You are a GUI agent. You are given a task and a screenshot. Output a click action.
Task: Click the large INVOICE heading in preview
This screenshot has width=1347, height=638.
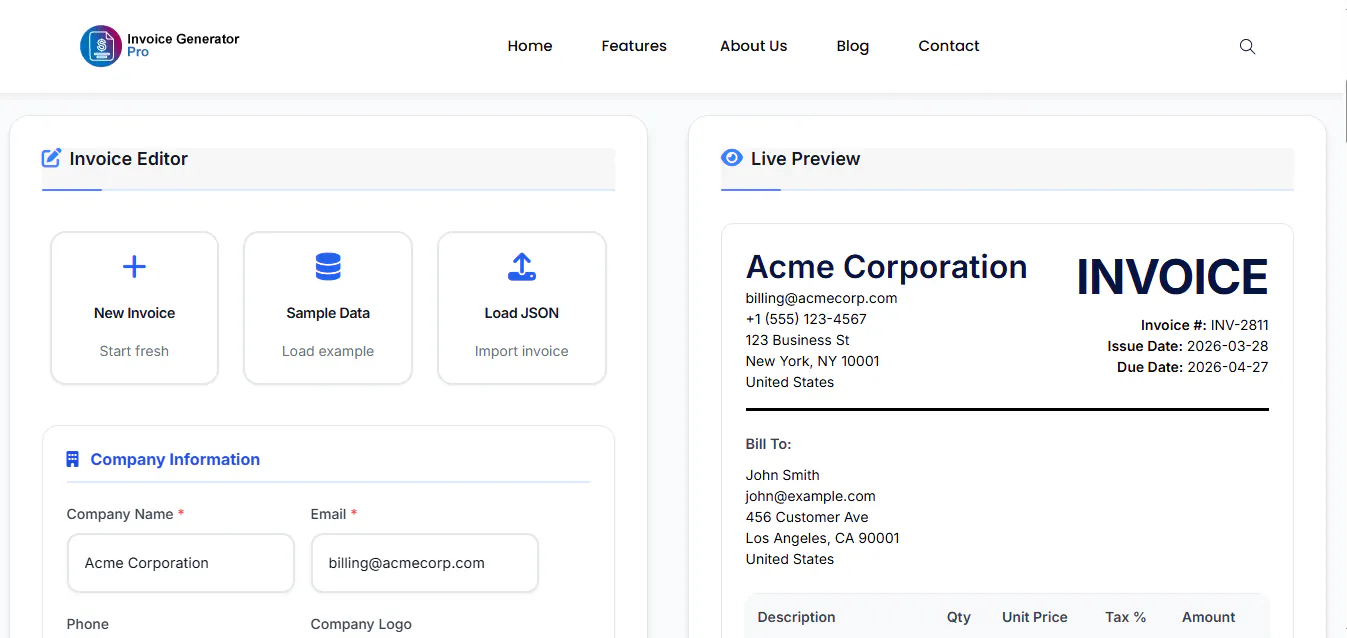coord(1172,277)
